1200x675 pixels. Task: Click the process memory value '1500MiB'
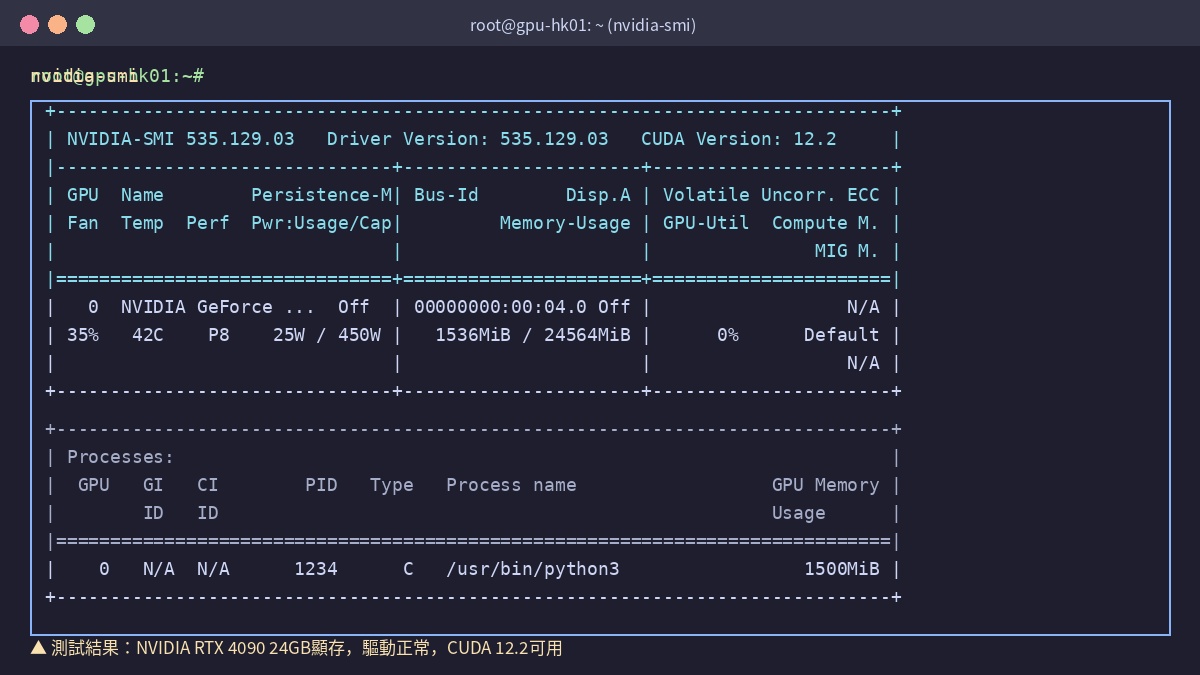[x=842, y=569]
